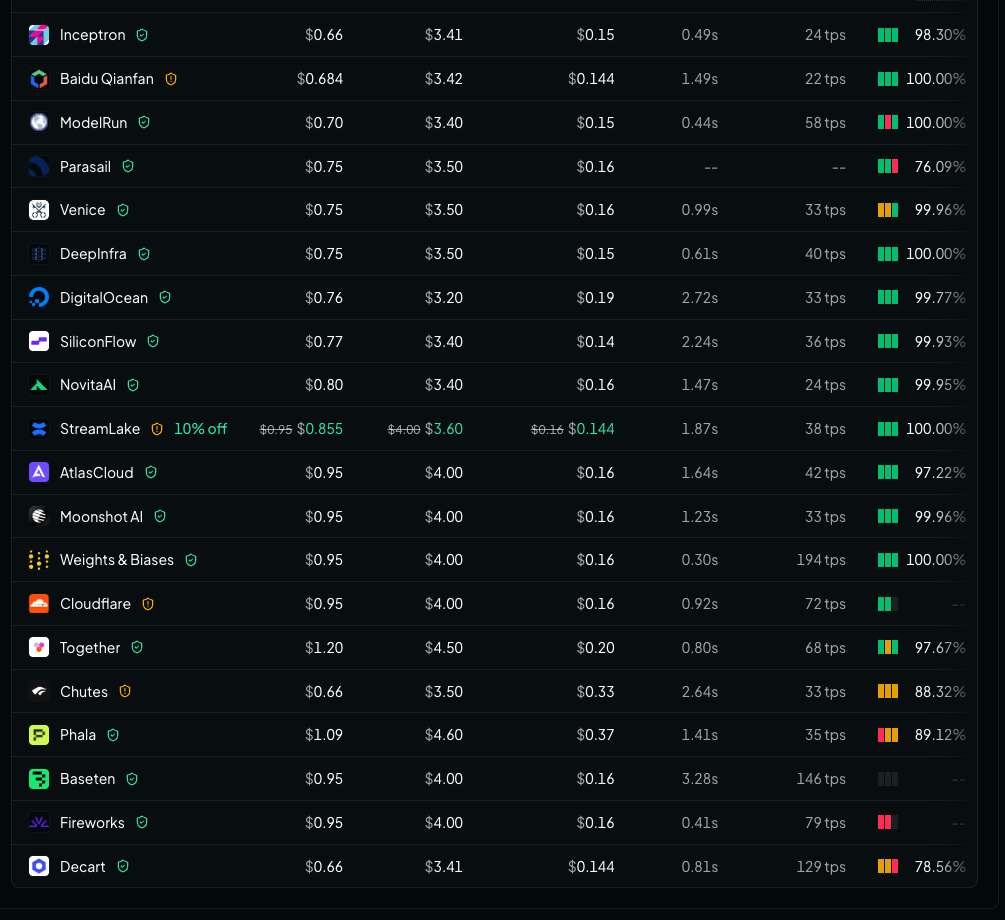Click the Baidu Qianfan provider logo
Image resolution: width=1005 pixels, height=920 pixels.
pyautogui.click(x=38, y=79)
